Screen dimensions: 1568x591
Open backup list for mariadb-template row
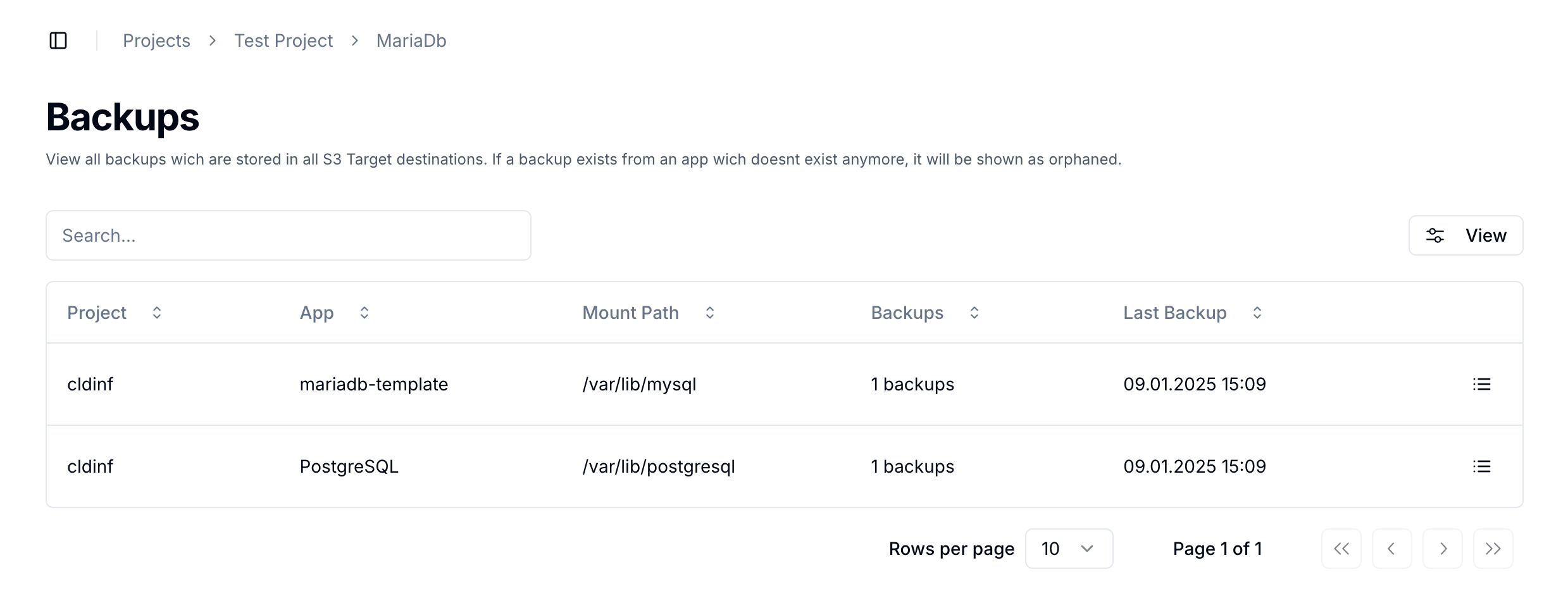(x=1481, y=384)
